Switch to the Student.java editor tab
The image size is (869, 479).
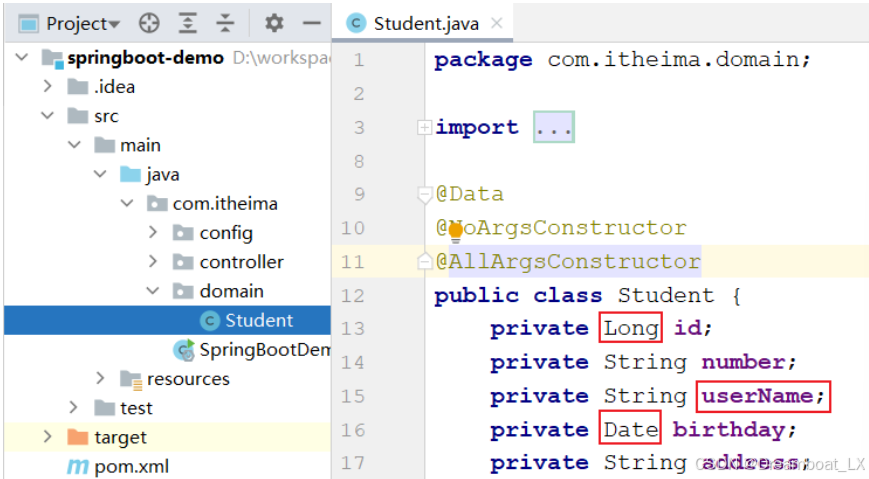422,23
